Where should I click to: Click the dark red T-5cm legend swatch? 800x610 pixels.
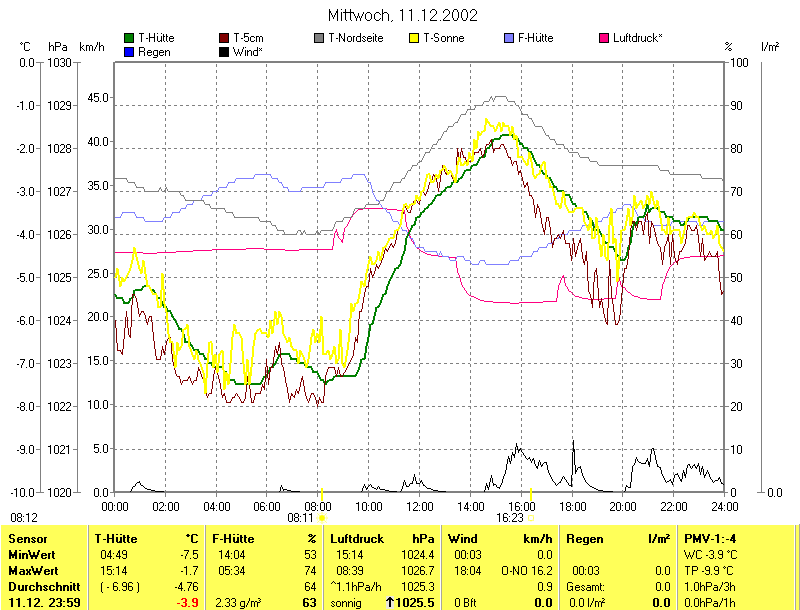[x=224, y=38]
